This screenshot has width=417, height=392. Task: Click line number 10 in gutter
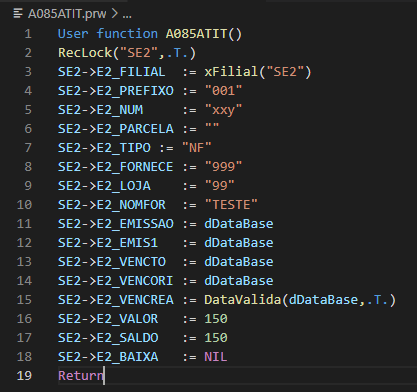coord(24,205)
